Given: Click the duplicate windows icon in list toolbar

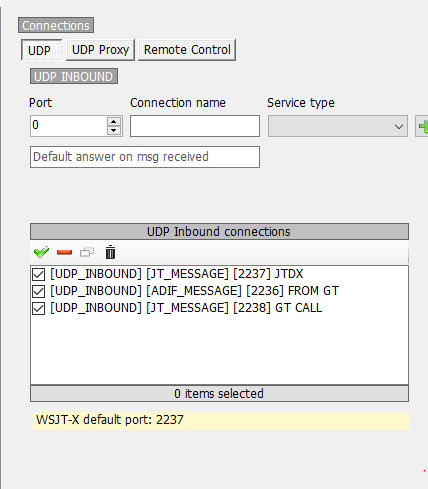Looking at the screenshot, I should coord(87,252).
